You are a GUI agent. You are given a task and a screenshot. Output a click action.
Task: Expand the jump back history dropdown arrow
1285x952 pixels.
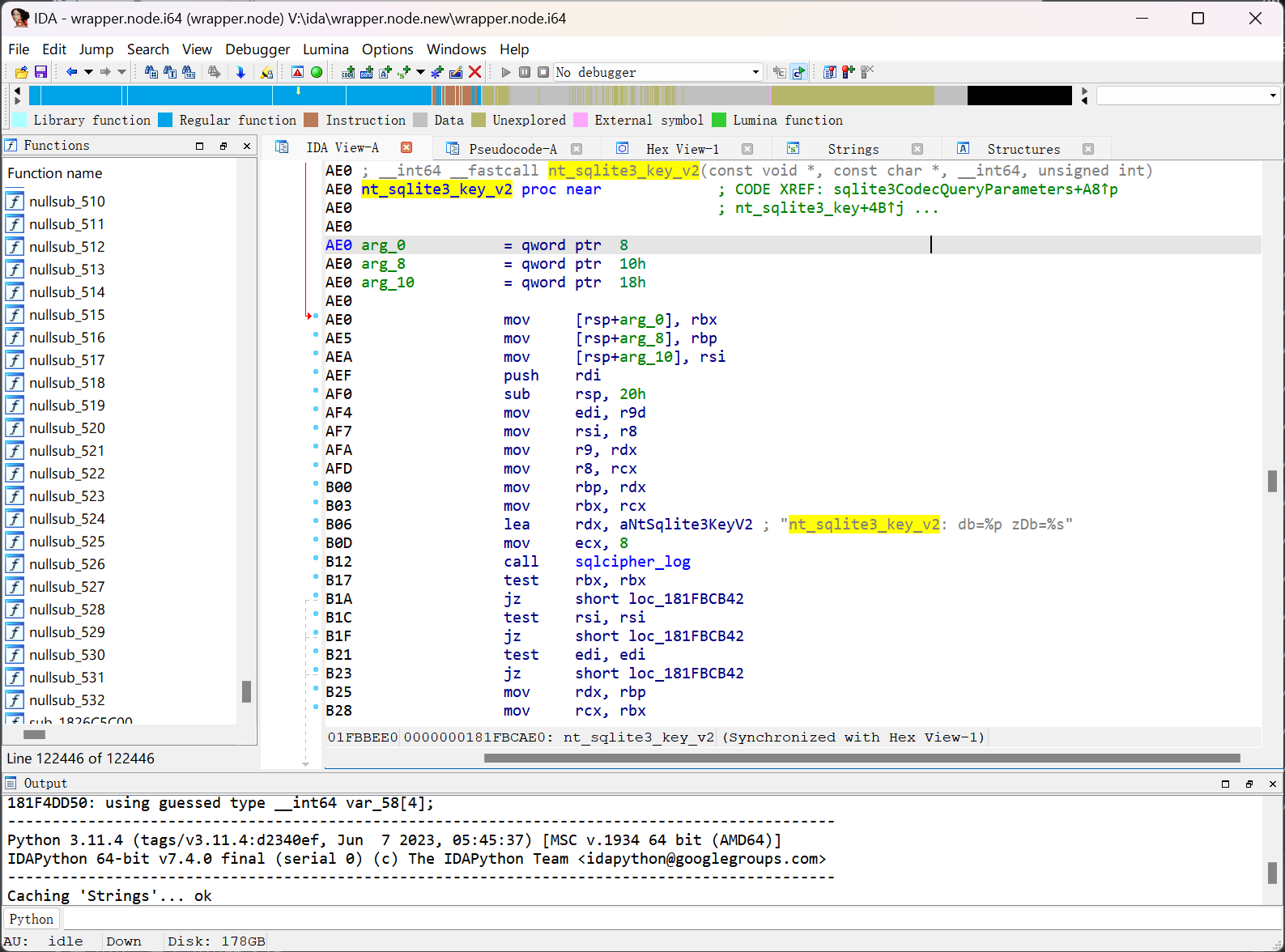pos(88,72)
